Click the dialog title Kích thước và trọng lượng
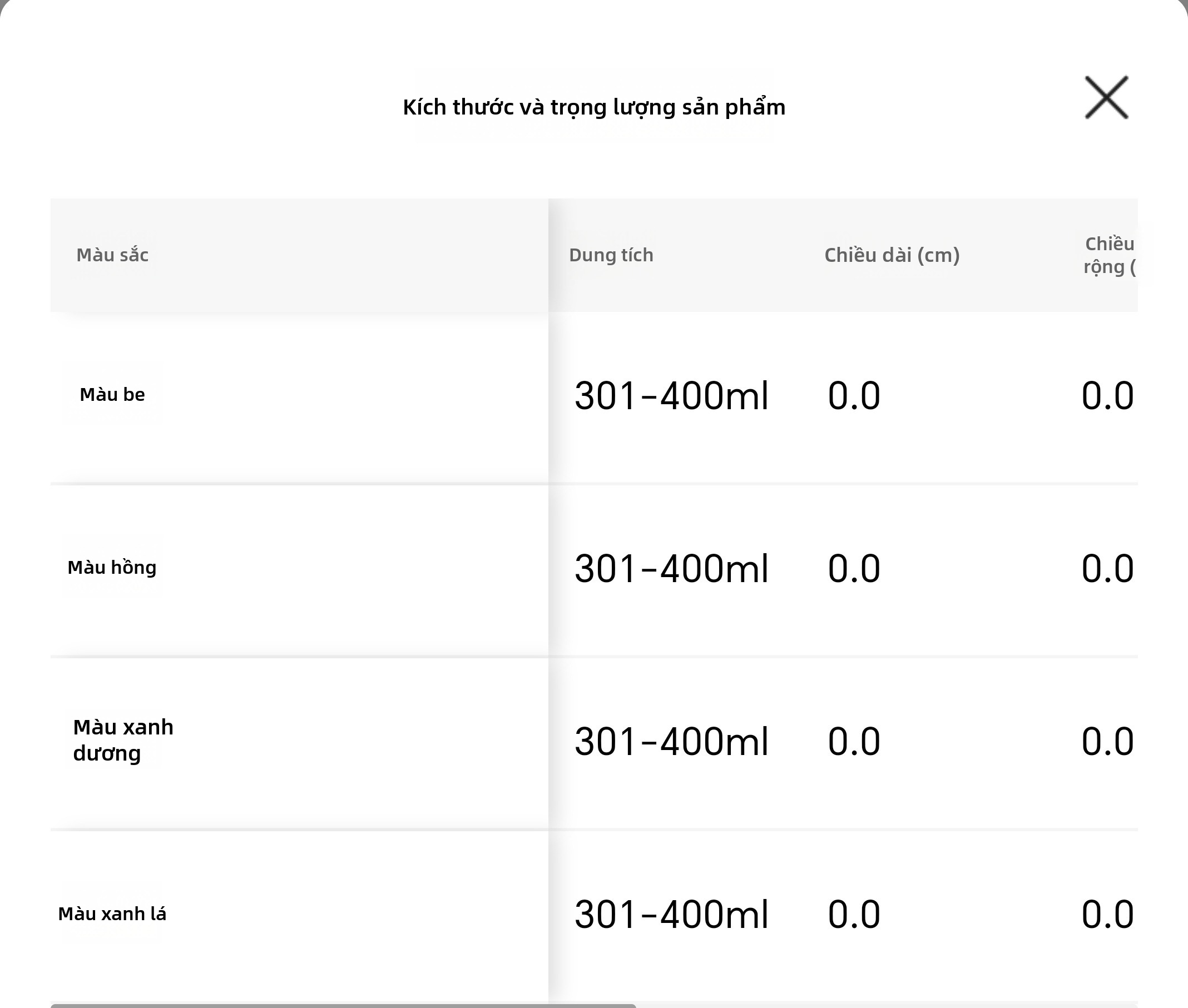The width and height of the screenshot is (1188, 1008). (594, 107)
